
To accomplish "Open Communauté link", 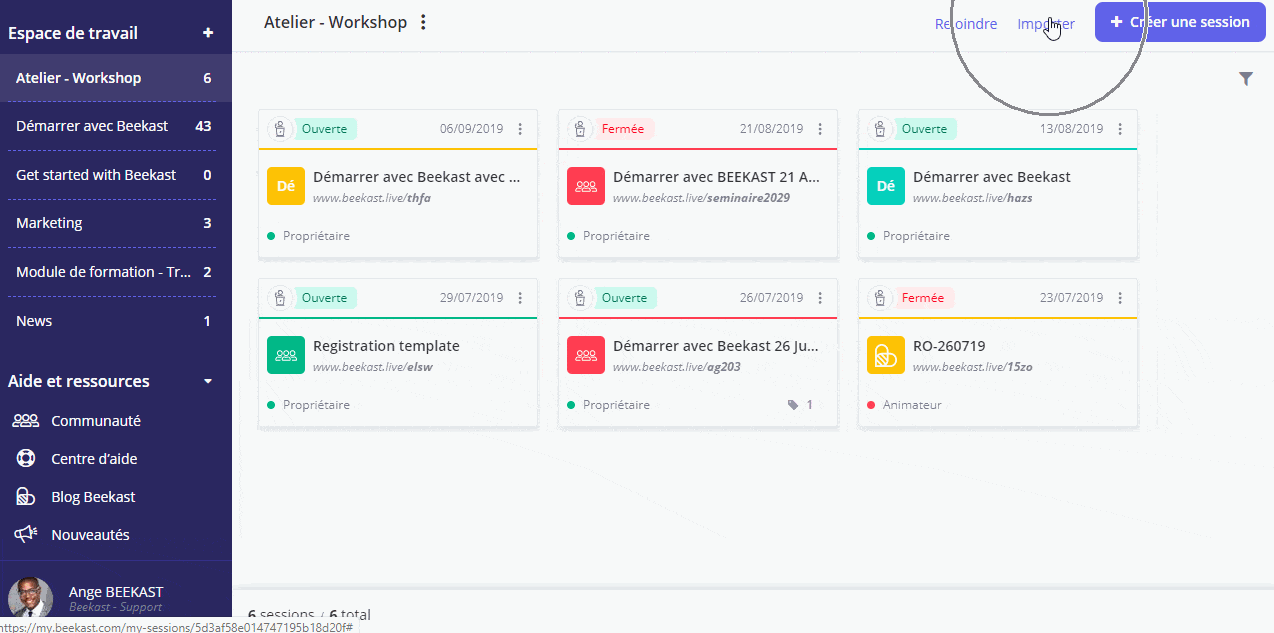I will (x=96, y=421).
